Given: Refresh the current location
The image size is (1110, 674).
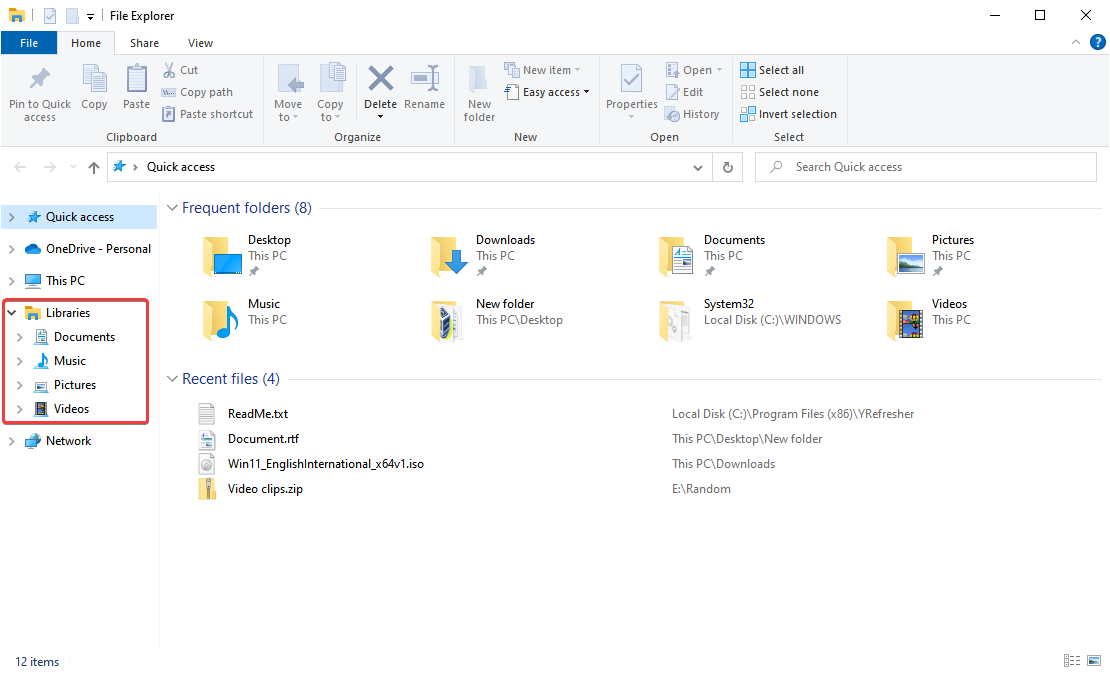Looking at the screenshot, I should click(x=728, y=167).
